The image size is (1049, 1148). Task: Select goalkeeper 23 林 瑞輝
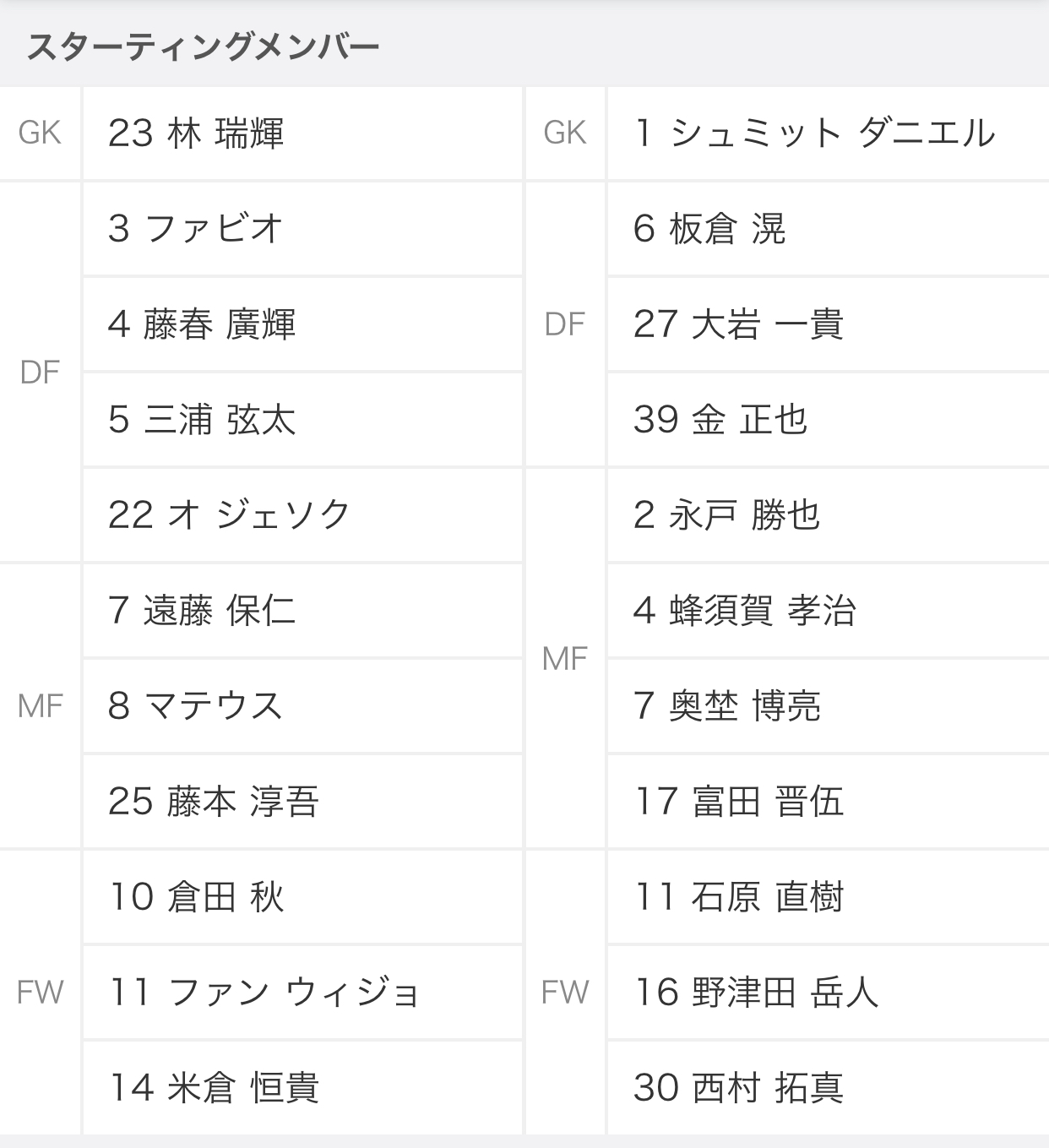[x=196, y=133]
